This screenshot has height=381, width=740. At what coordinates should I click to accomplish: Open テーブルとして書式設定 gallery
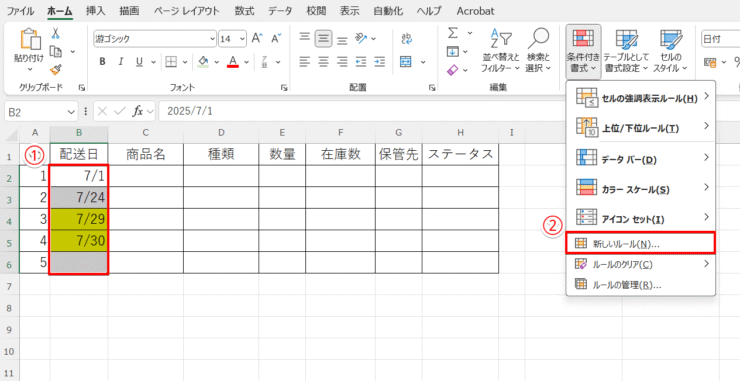pyautogui.click(x=627, y=51)
